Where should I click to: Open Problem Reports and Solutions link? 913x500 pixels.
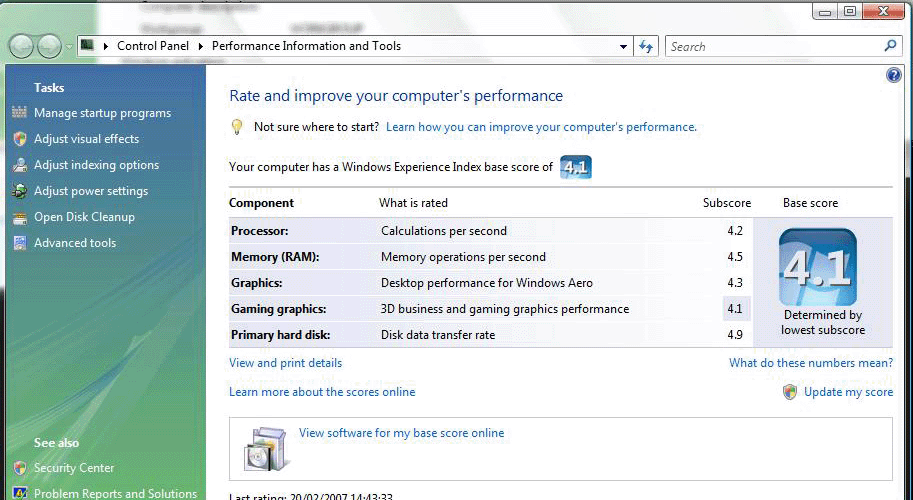pyautogui.click(x=115, y=493)
